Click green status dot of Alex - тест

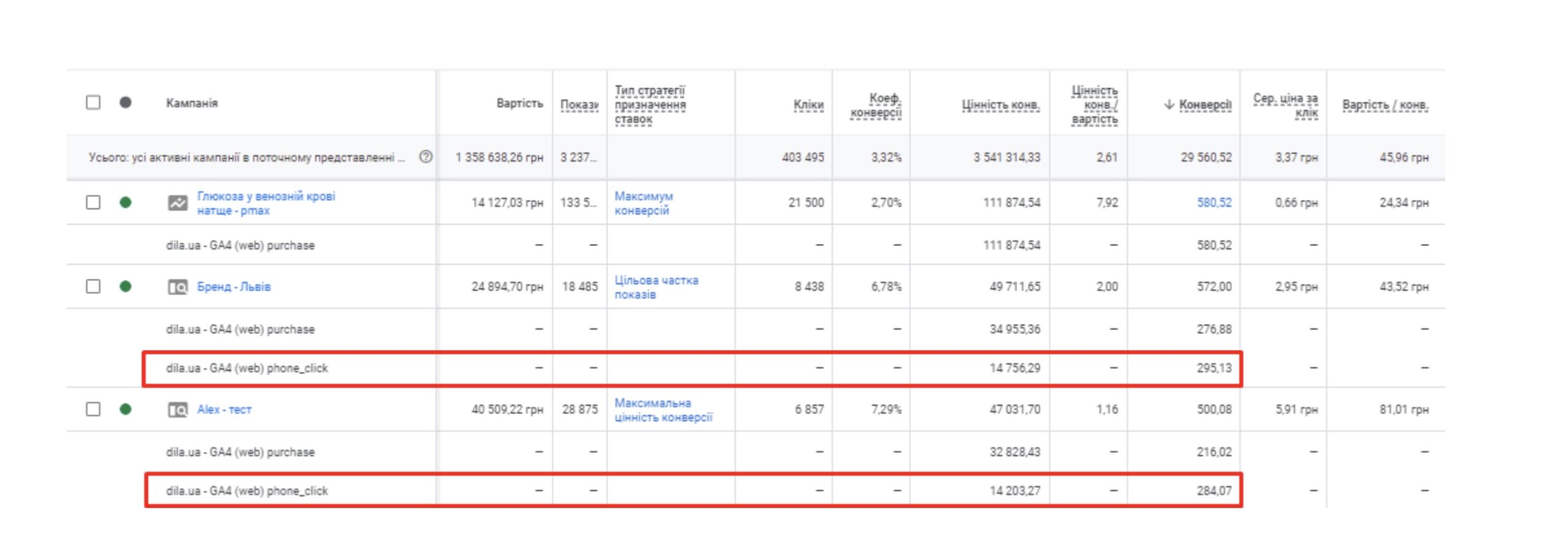point(126,409)
